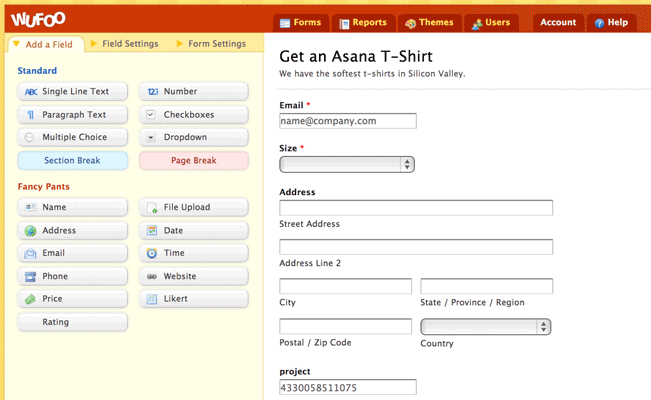This screenshot has height=400, width=651.
Task: Click the Address Line 2 input
Action: click(x=416, y=247)
